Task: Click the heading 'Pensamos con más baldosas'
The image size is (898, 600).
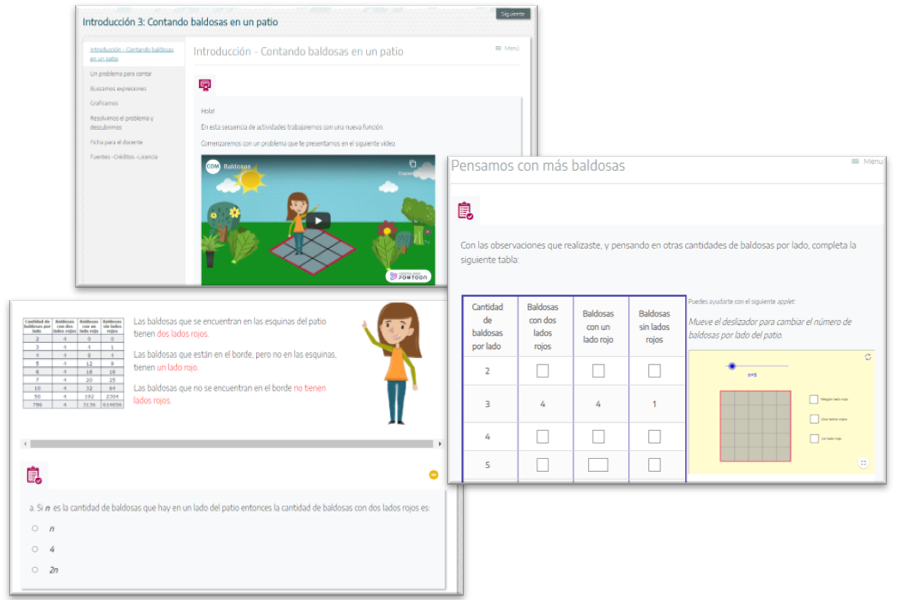Action: [538, 166]
